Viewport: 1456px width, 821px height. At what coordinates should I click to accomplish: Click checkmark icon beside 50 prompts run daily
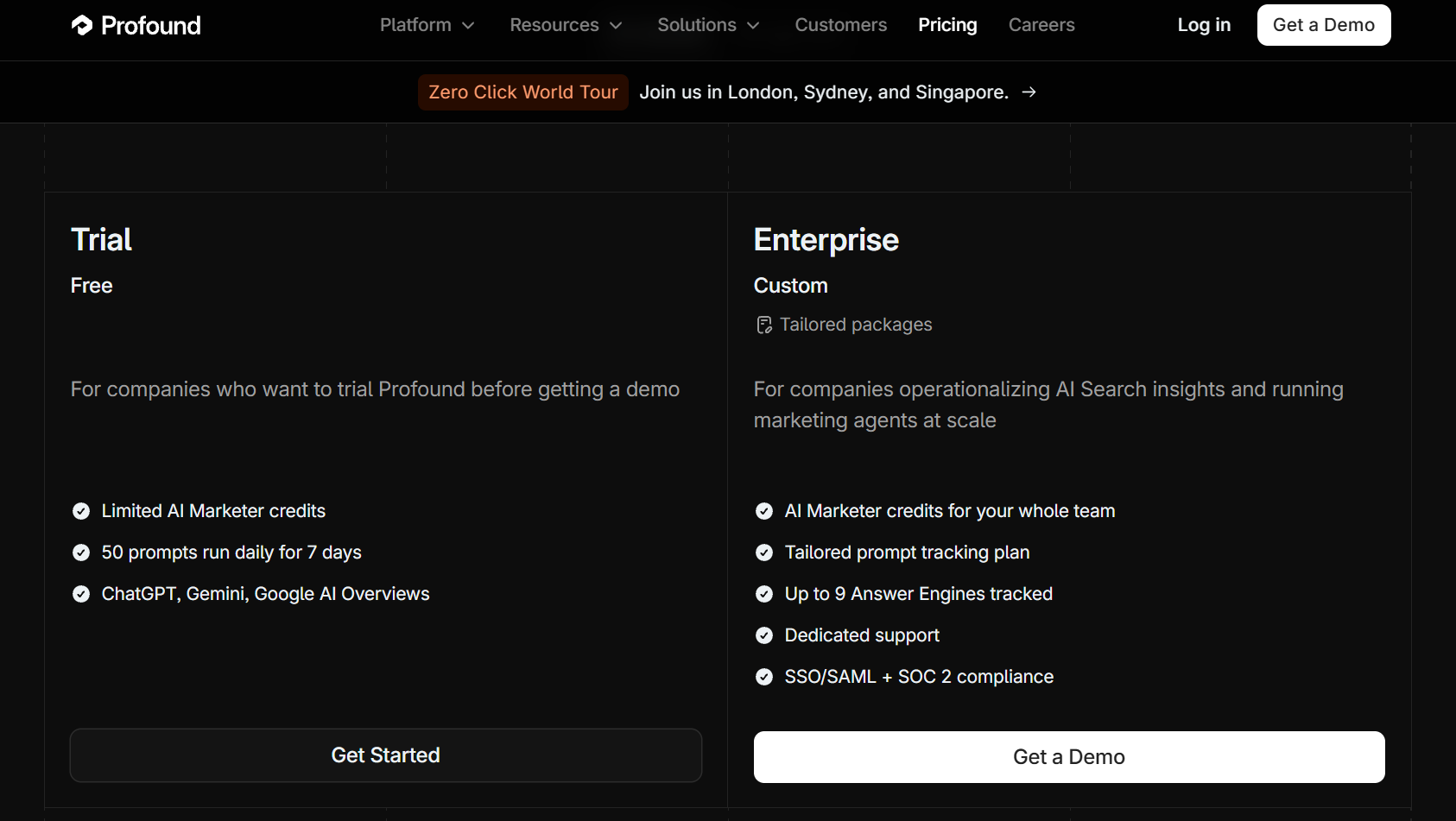coord(81,553)
